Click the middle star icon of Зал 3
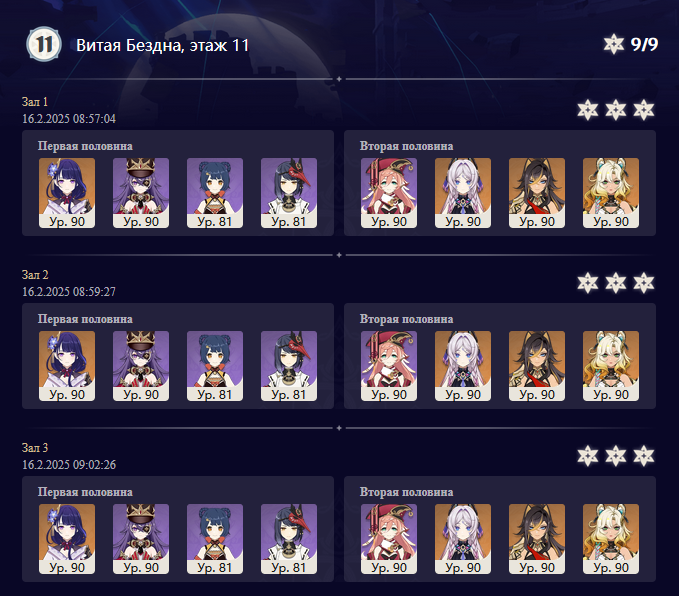The height and width of the screenshot is (596, 679). 616,456
